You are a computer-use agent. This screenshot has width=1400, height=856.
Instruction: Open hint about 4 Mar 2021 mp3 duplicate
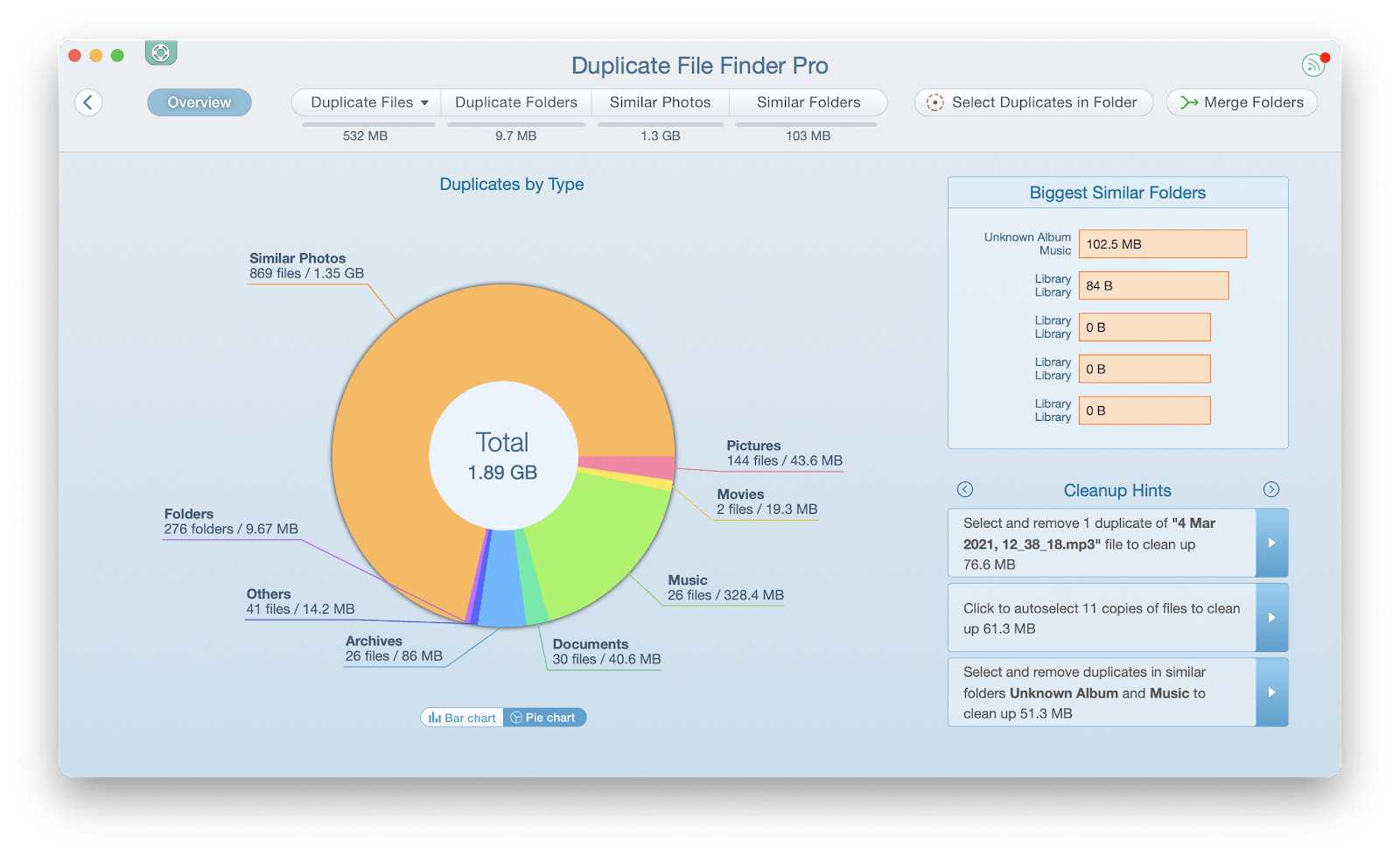(x=1102, y=543)
